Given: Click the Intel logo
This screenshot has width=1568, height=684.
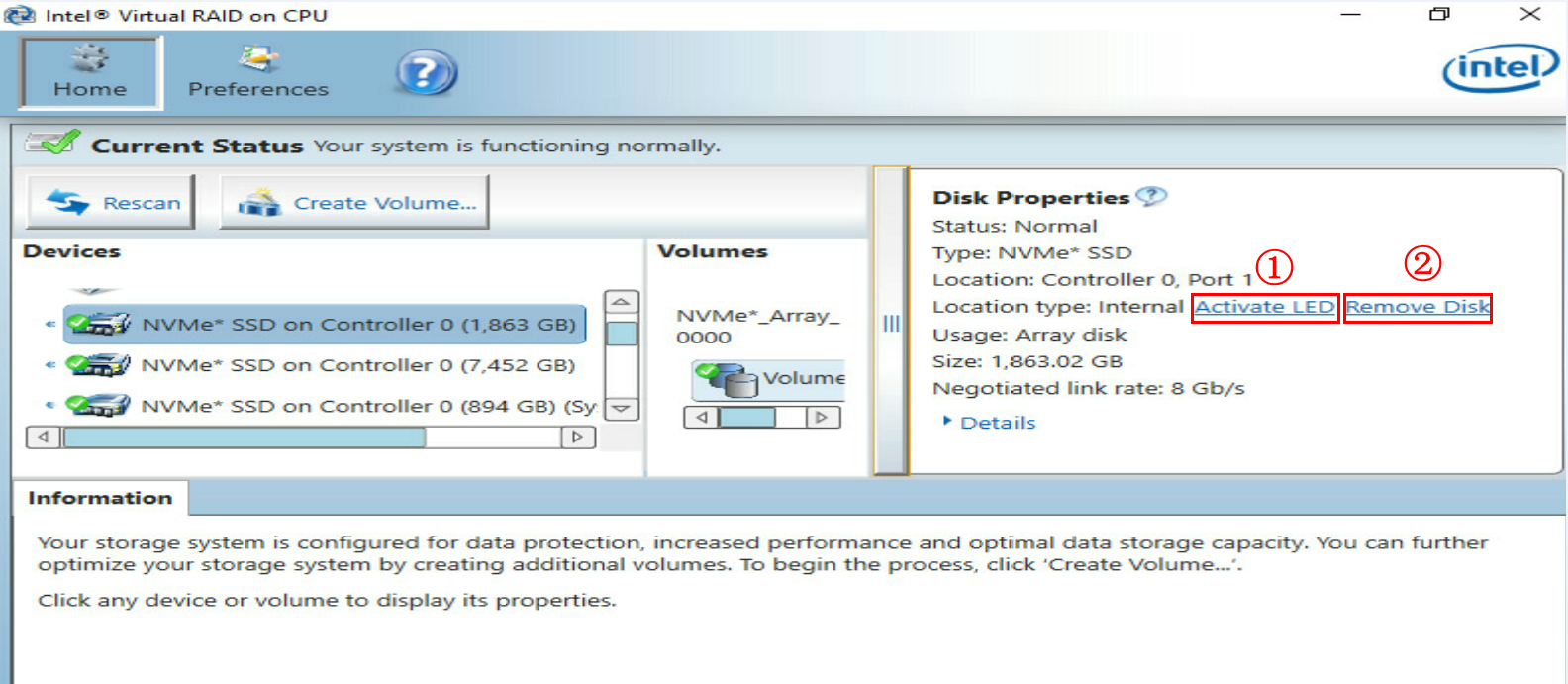Looking at the screenshot, I should (x=1501, y=67).
